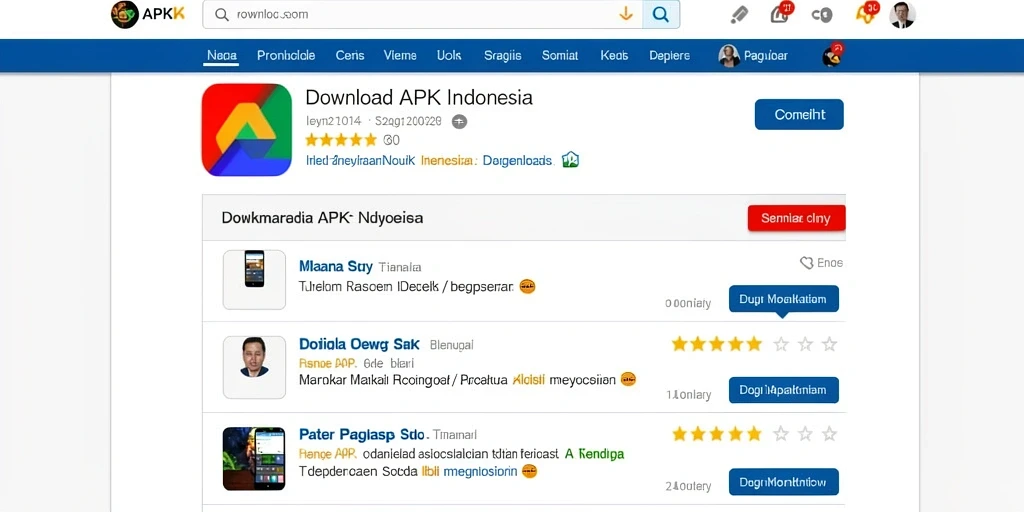The image size is (1024, 512).
Task: Open the phone thumbnail for Mlaana Stuy
Action: click(255, 280)
